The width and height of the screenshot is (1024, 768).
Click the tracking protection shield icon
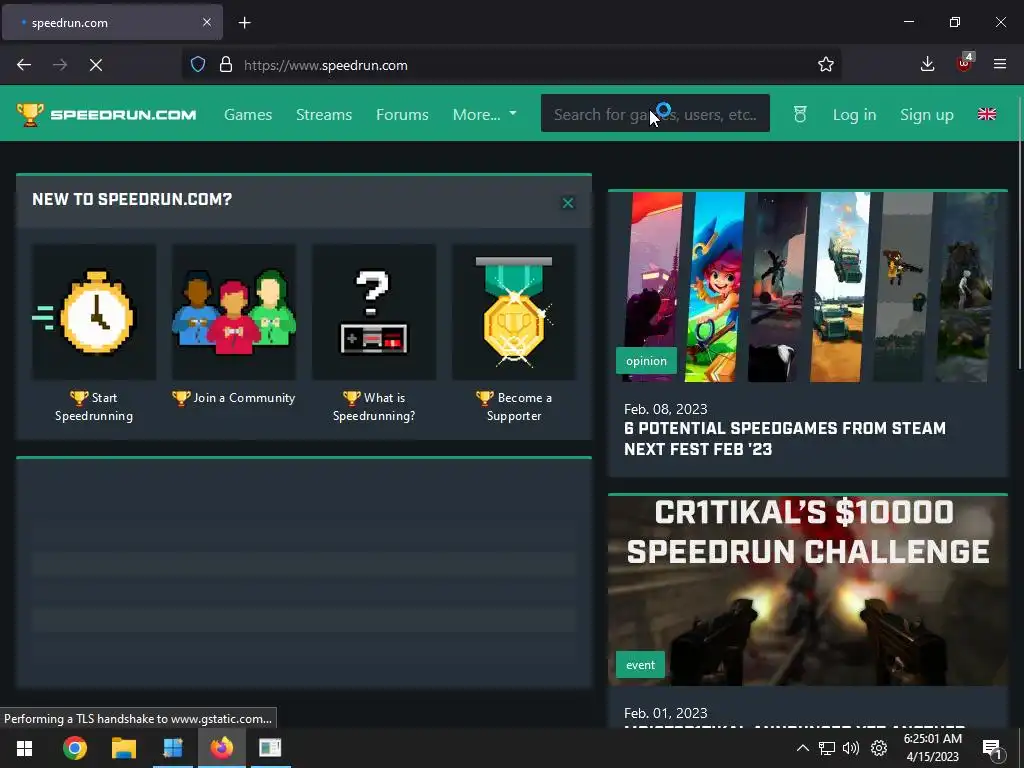tap(198, 65)
